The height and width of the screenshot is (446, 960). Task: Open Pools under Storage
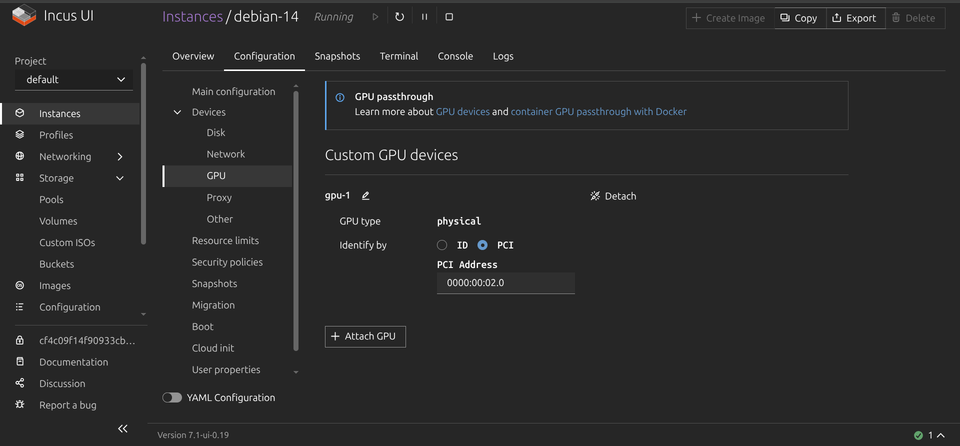click(x=51, y=200)
